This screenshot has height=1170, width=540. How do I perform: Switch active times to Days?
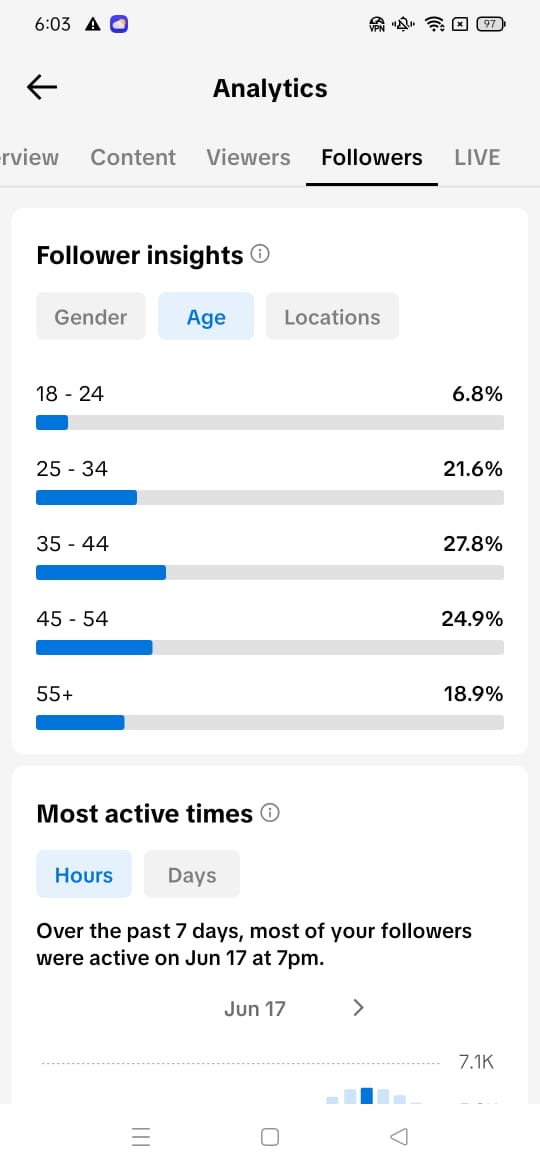(192, 874)
